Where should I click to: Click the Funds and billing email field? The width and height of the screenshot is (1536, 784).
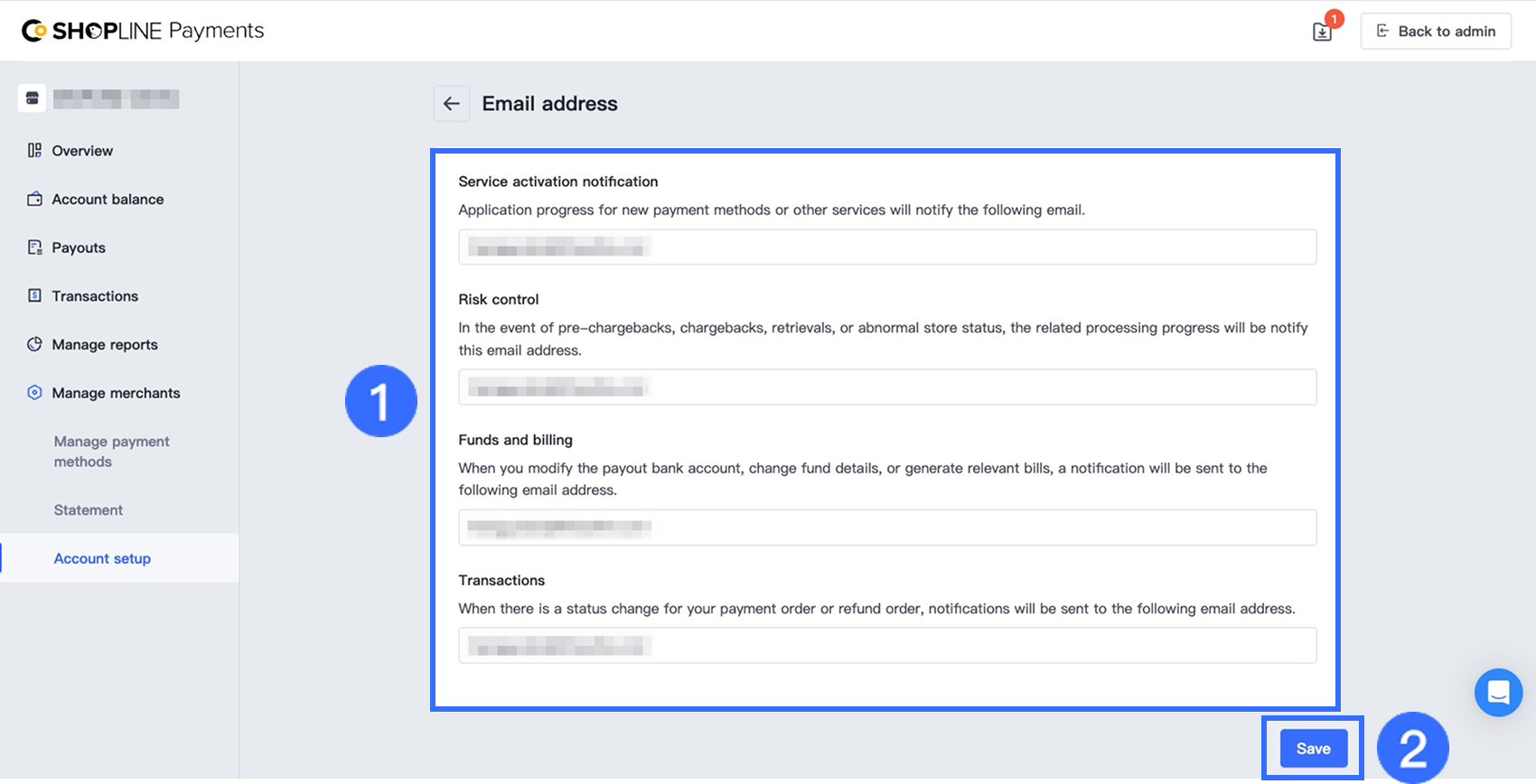[x=887, y=527]
